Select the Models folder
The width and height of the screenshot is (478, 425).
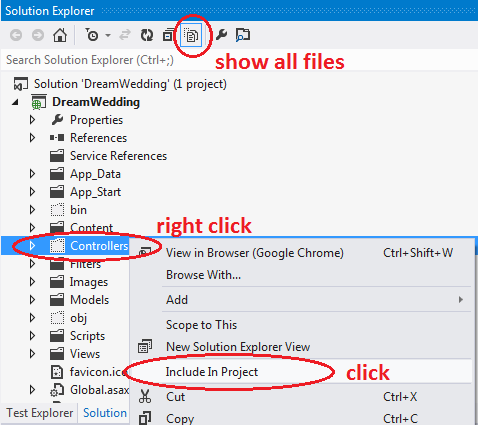(89, 300)
